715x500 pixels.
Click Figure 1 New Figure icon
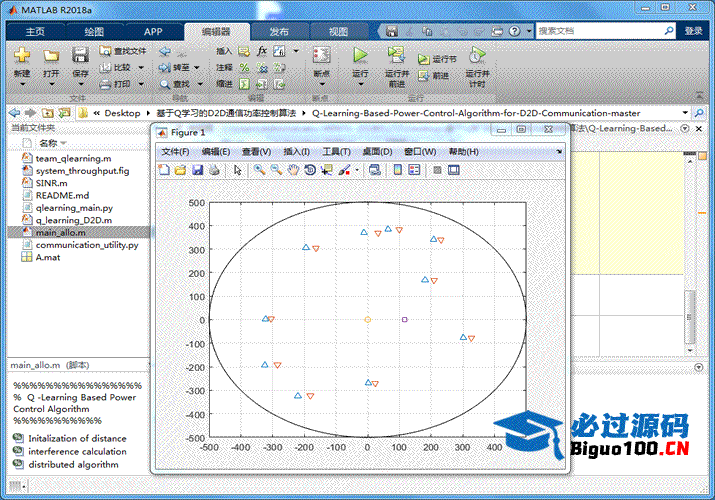tap(164, 170)
